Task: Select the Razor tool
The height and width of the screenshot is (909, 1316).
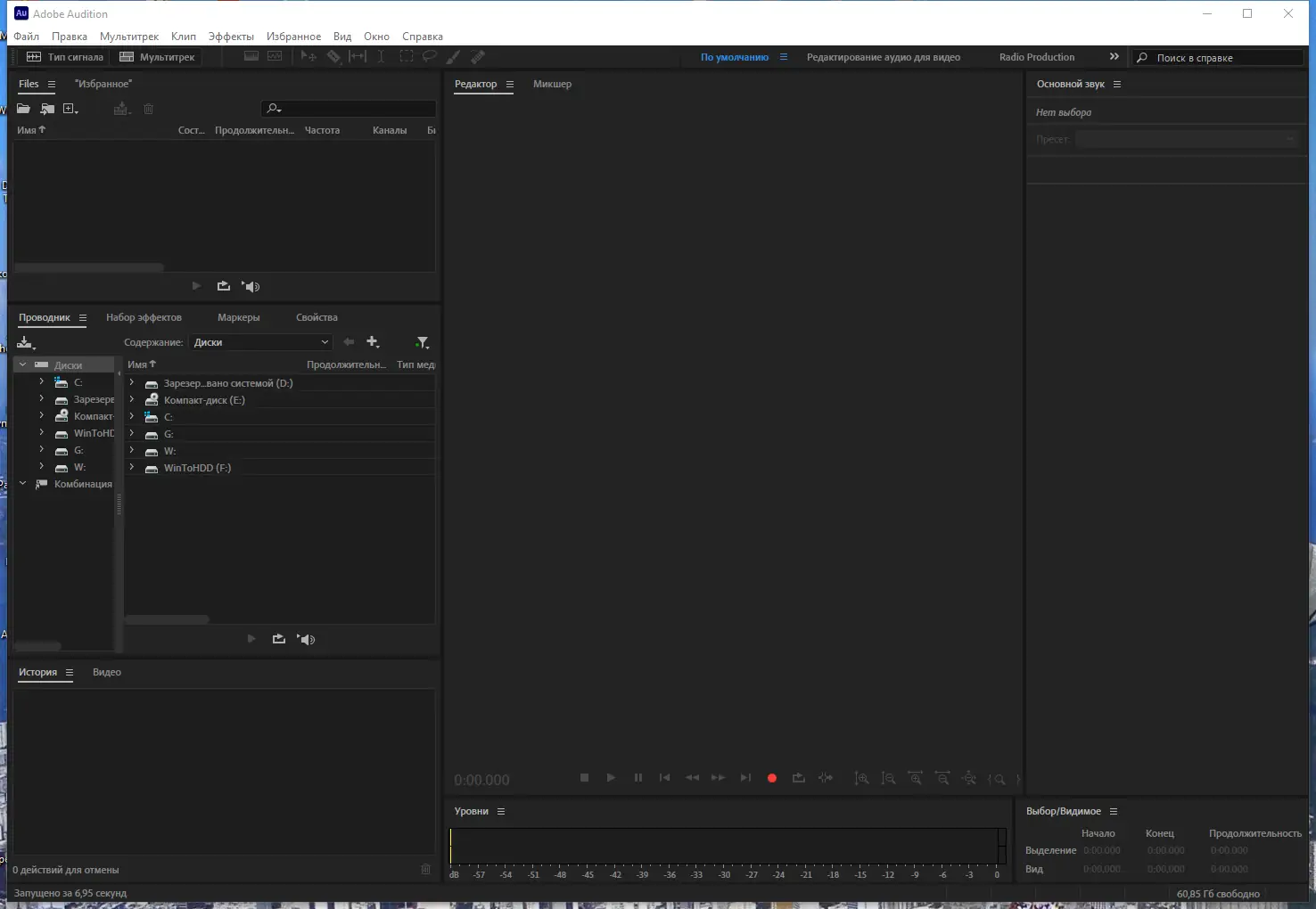Action: [334, 56]
